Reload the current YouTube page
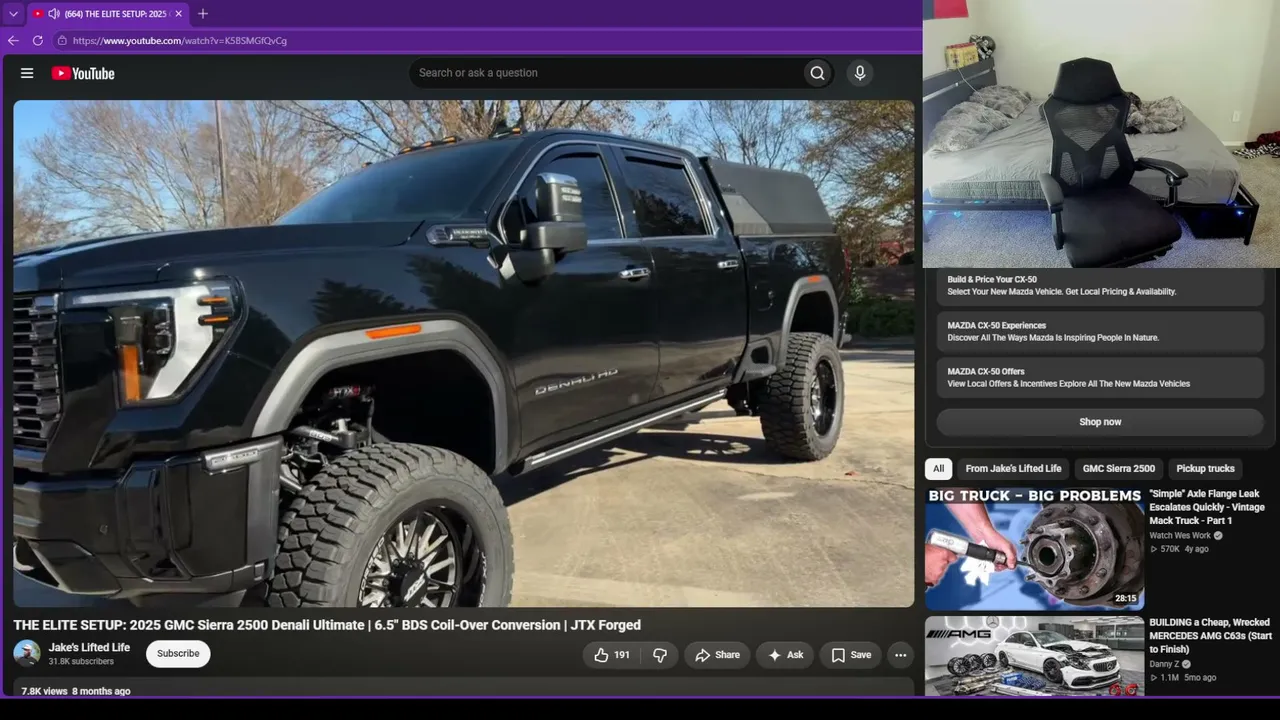Image resolution: width=1280 pixels, height=720 pixels. (38, 41)
